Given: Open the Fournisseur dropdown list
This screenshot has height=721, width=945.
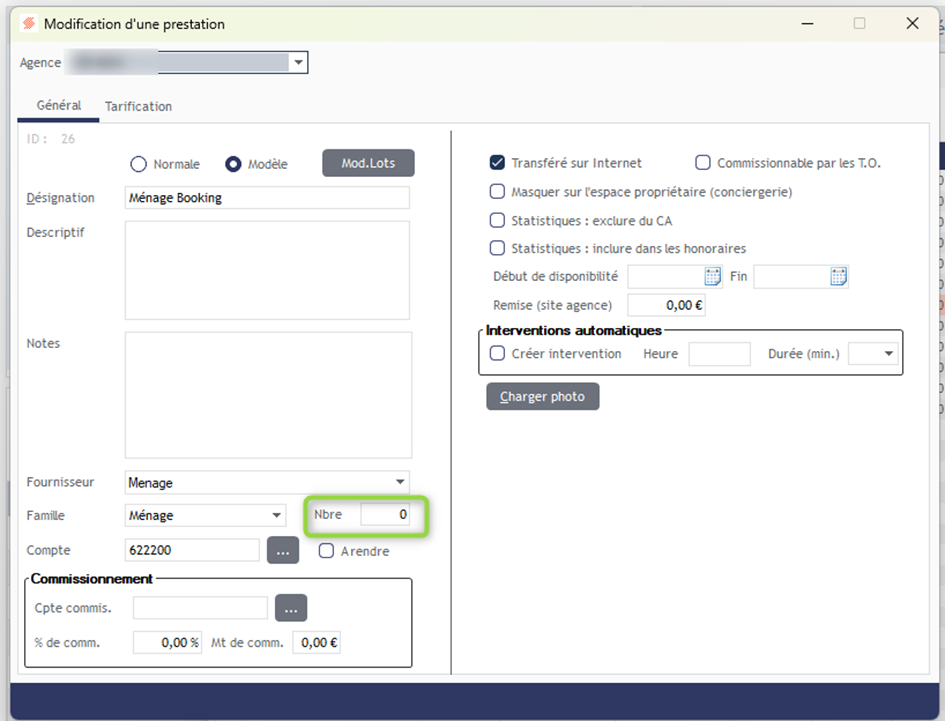Looking at the screenshot, I should tap(400, 483).
